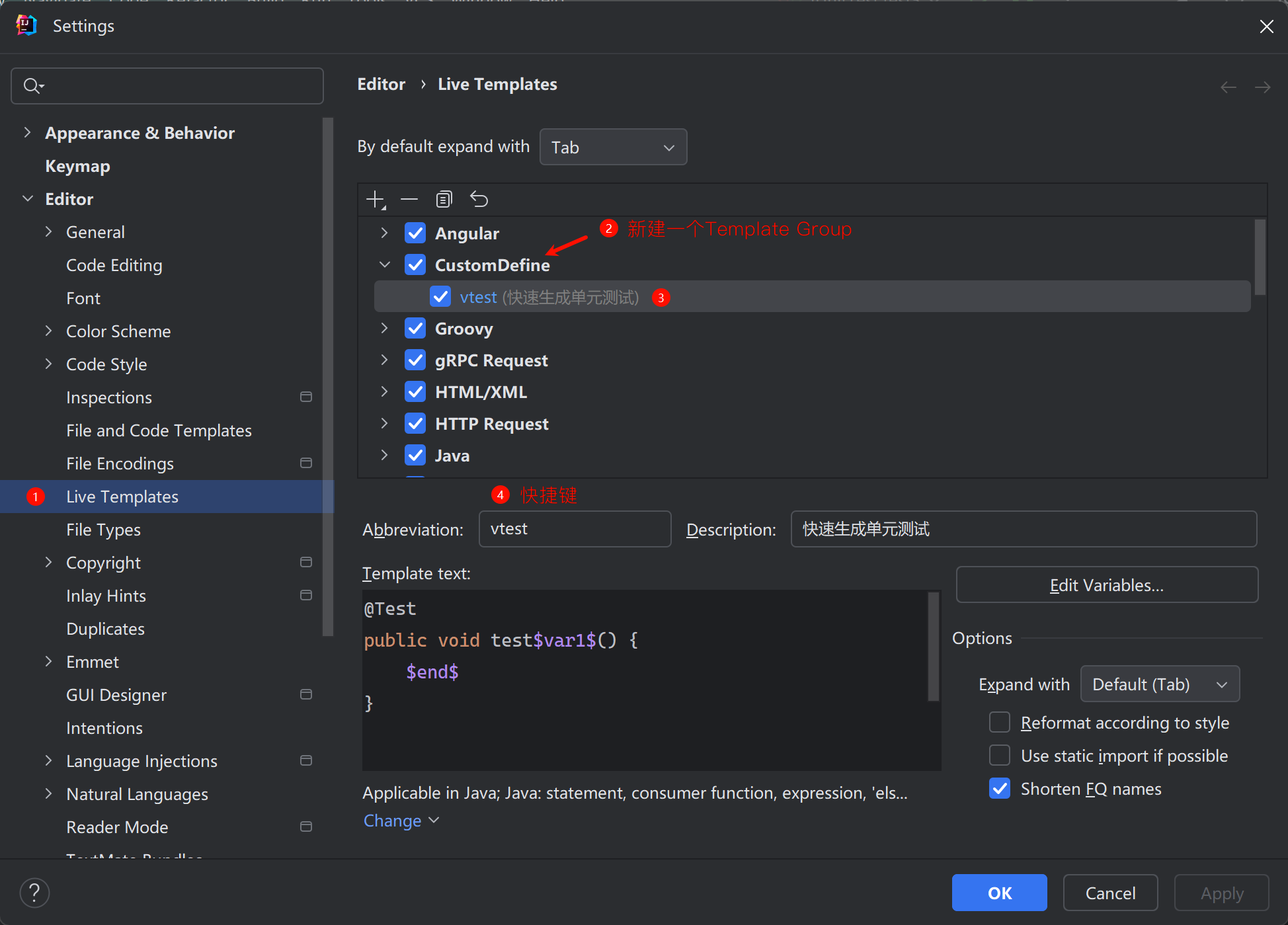Click the Remove template minus icon
Image resolution: width=1288 pixels, height=925 pixels.
coord(409,199)
